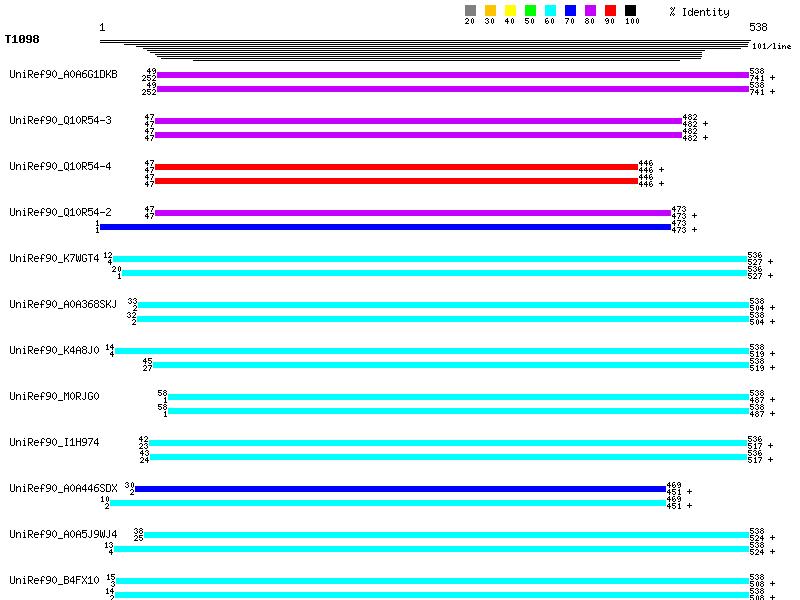Screen dimensions: 800x600
Task: Click the black 100% identity swatch
Action: pos(630,11)
